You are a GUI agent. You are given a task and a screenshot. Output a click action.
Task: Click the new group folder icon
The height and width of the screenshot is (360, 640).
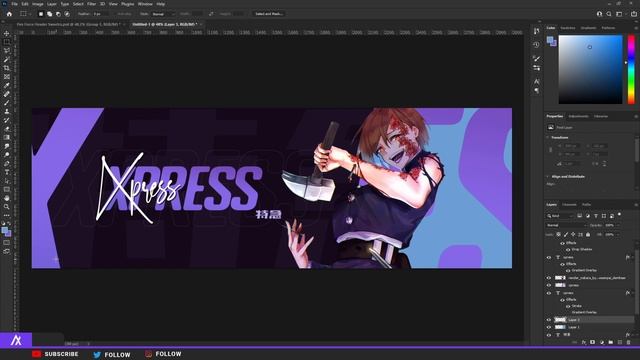point(611,342)
